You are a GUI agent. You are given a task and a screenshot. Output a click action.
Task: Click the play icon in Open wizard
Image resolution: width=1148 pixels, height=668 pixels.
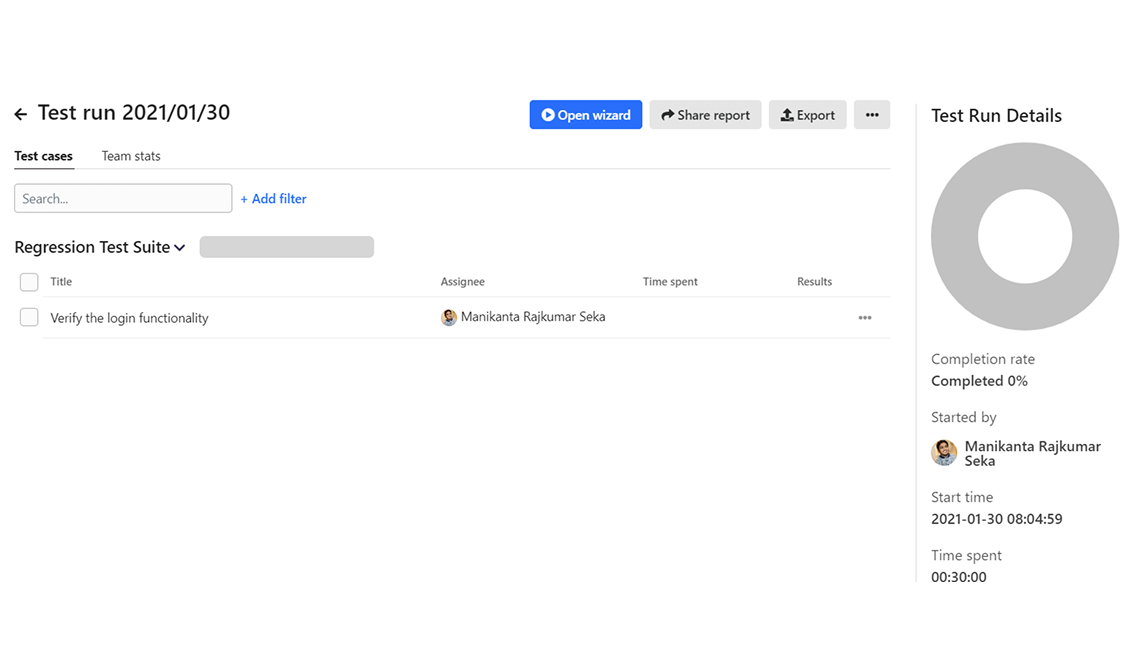point(548,115)
